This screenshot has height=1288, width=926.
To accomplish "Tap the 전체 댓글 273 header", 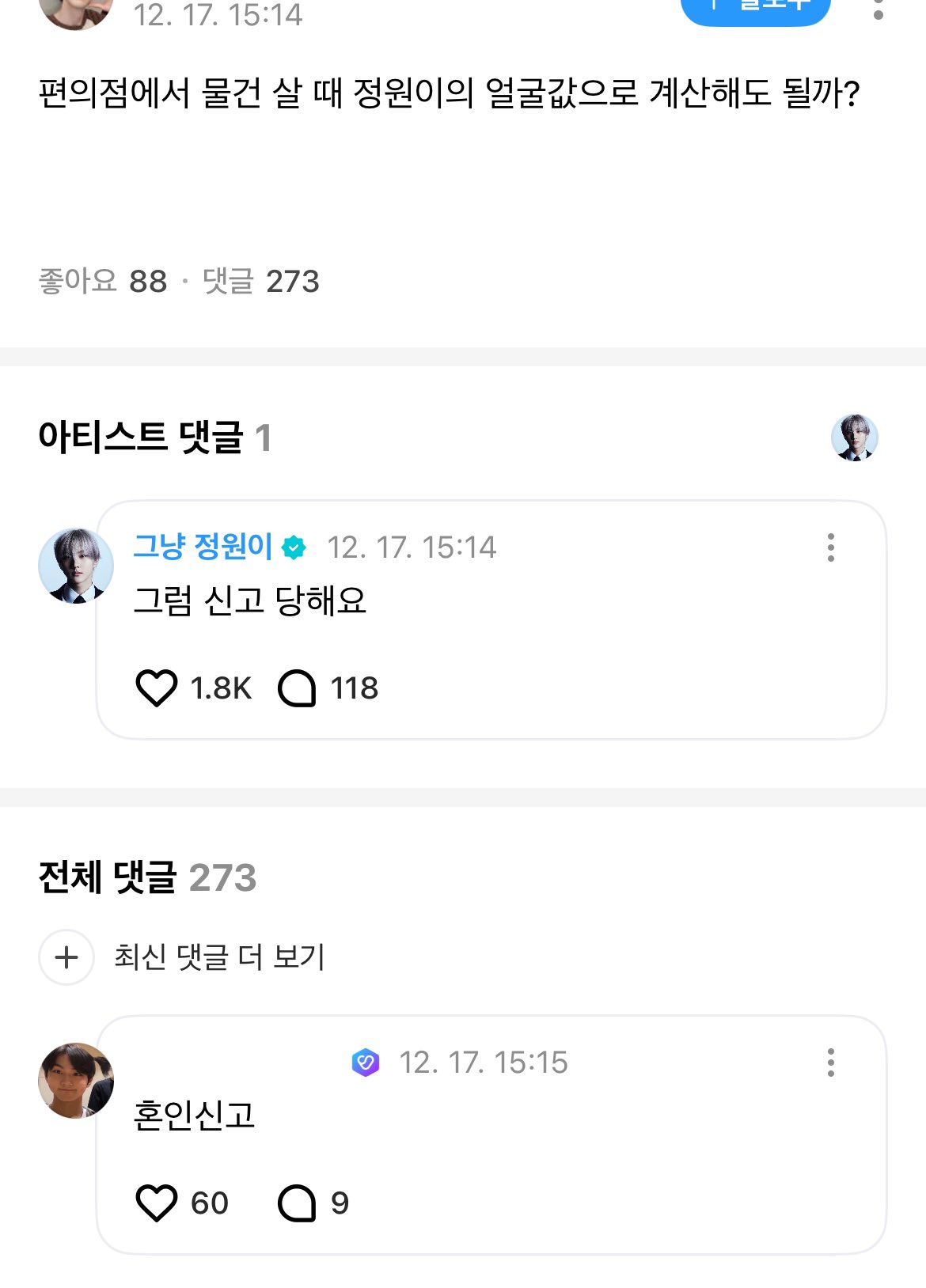I will coord(147,877).
